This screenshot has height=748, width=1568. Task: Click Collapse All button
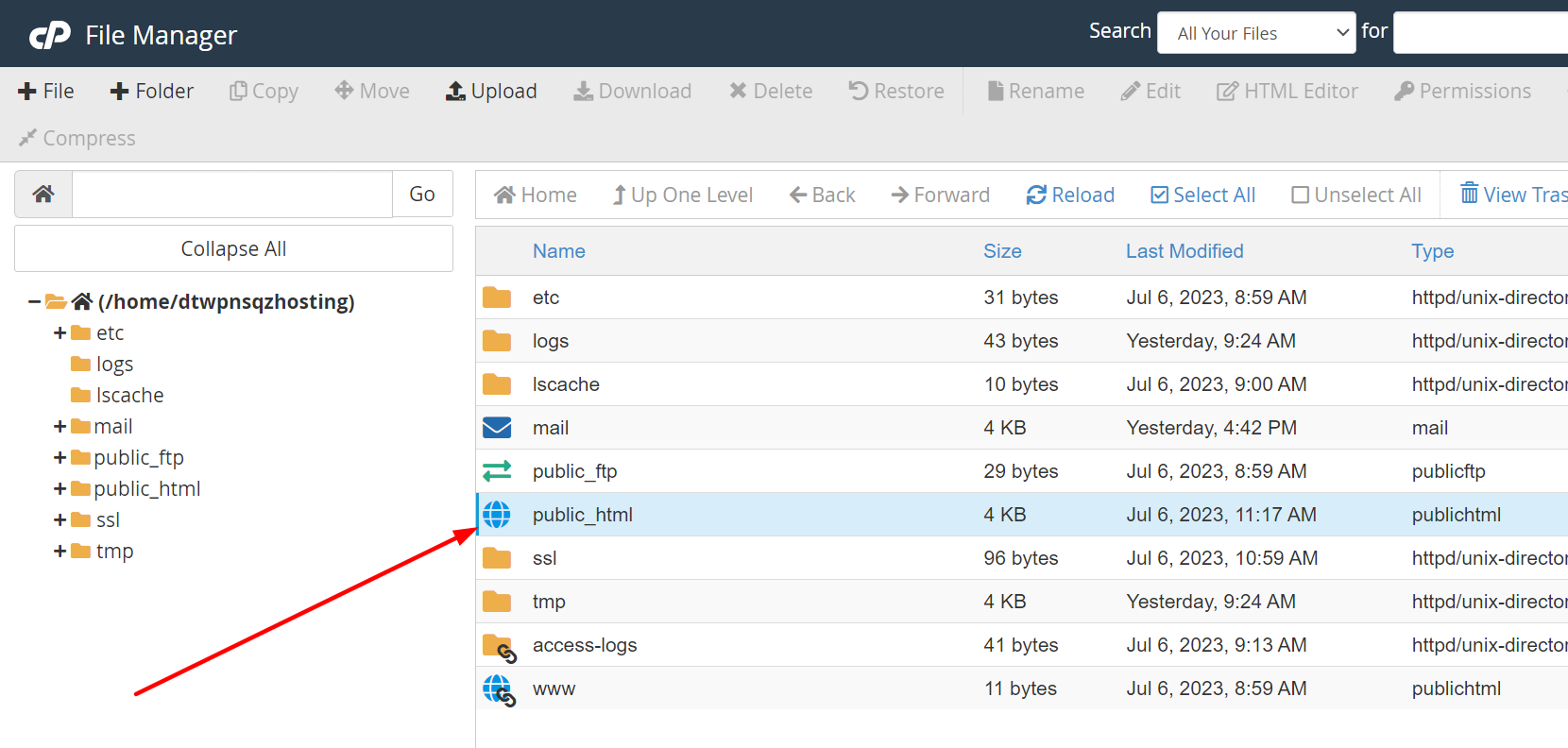233,248
